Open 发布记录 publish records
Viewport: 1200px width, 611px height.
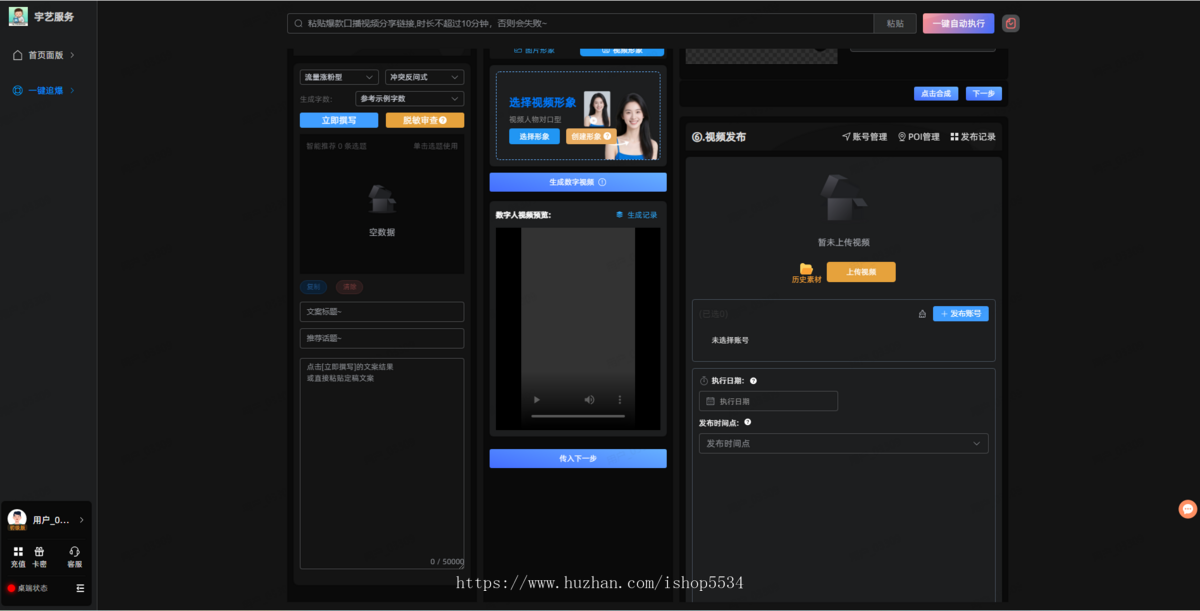pos(973,137)
